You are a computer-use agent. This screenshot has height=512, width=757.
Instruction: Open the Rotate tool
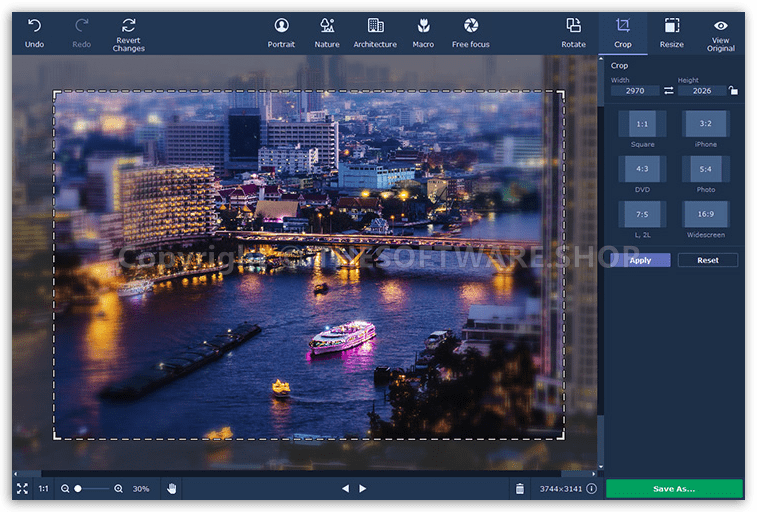pyautogui.click(x=573, y=26)
